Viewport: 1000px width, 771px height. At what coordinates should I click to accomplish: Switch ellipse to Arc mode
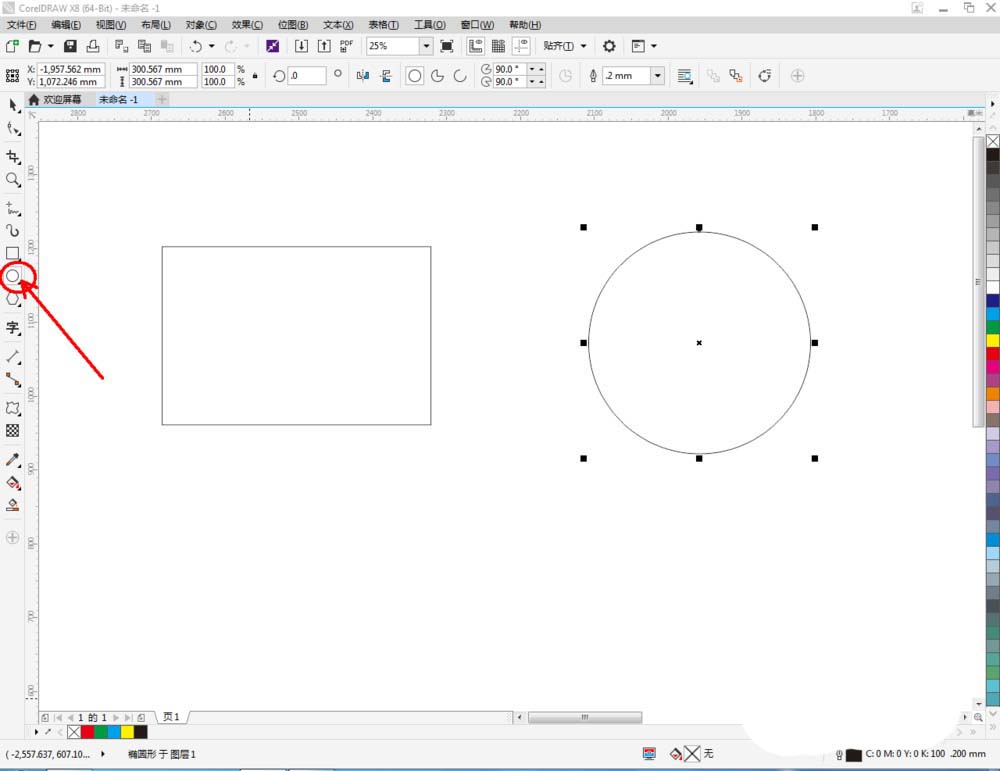pos(461,75)
